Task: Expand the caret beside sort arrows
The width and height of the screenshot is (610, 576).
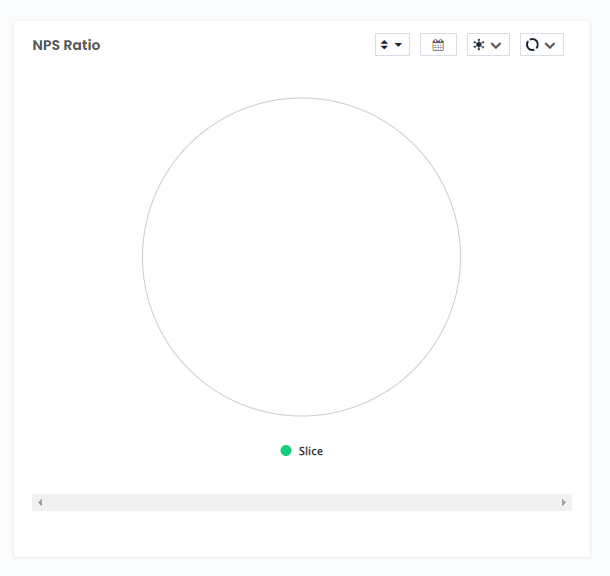Action: pyautogui.click(x=399, y=45)
